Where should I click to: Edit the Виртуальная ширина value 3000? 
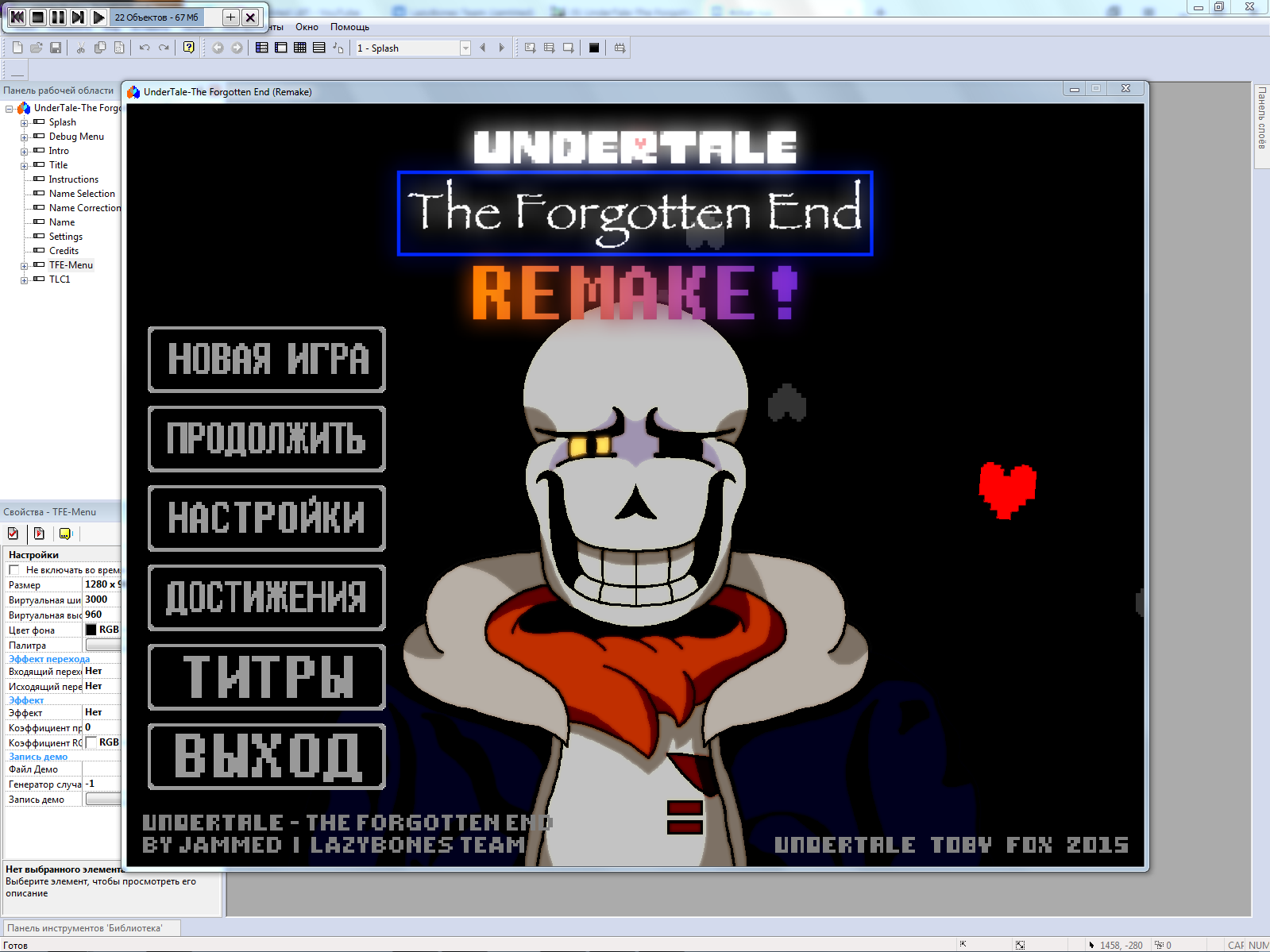click(x=102, y=599)
